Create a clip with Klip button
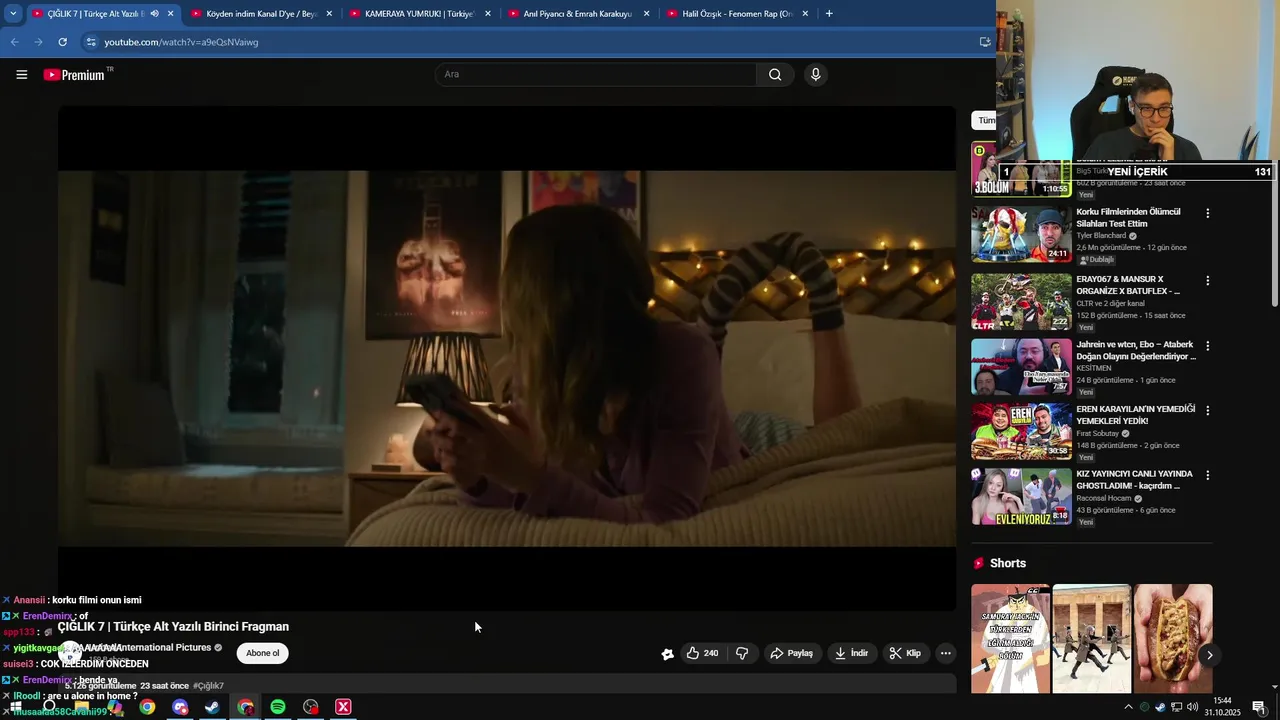 pyautogui.click(x=905, y=653)
